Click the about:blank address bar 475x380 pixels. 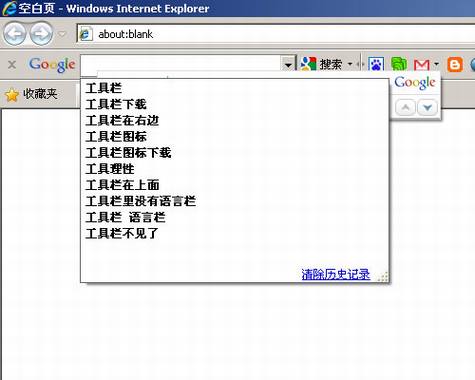coord(276,34)
